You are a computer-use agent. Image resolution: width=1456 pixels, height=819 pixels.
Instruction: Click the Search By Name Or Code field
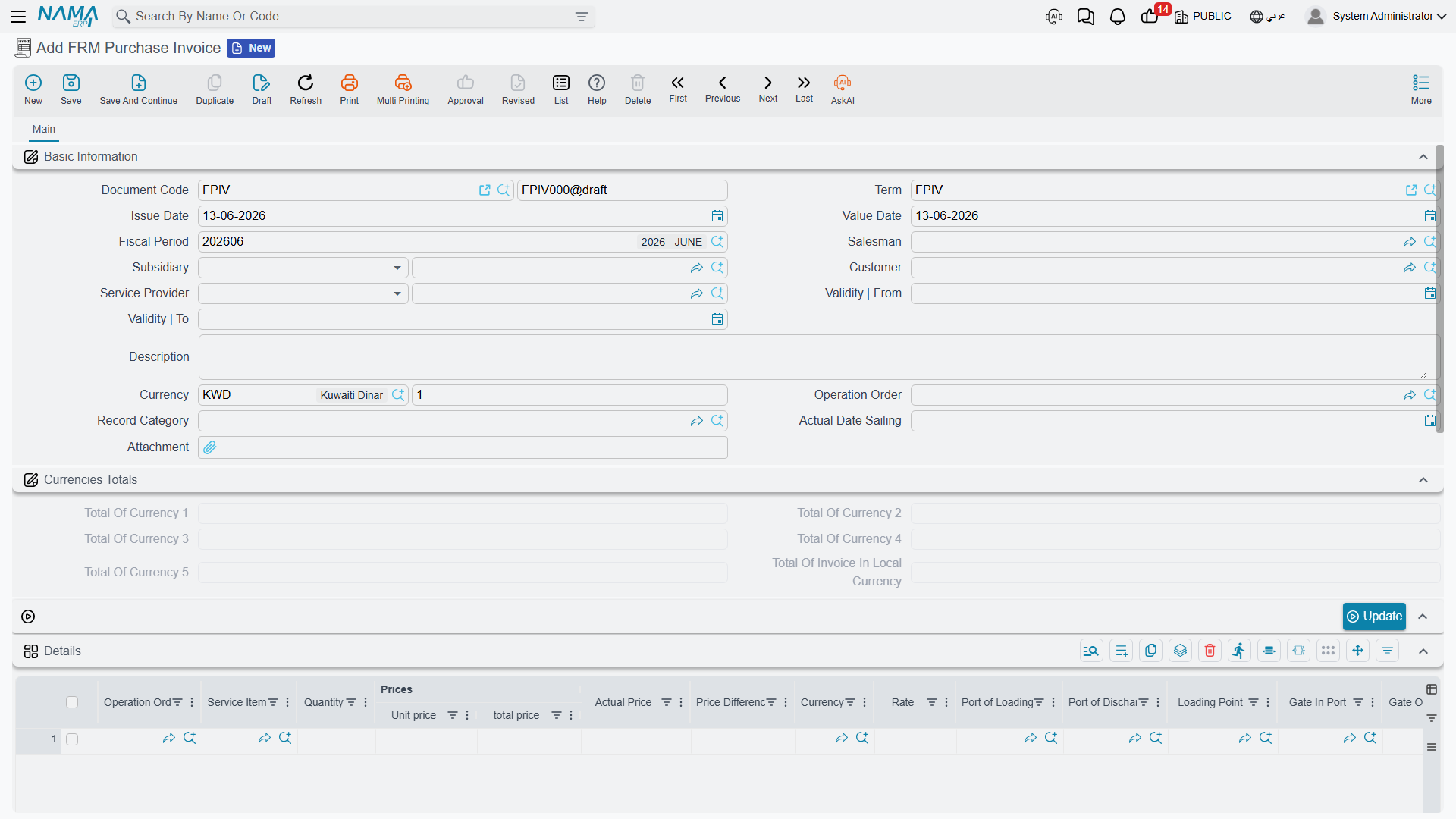point(353,17)
